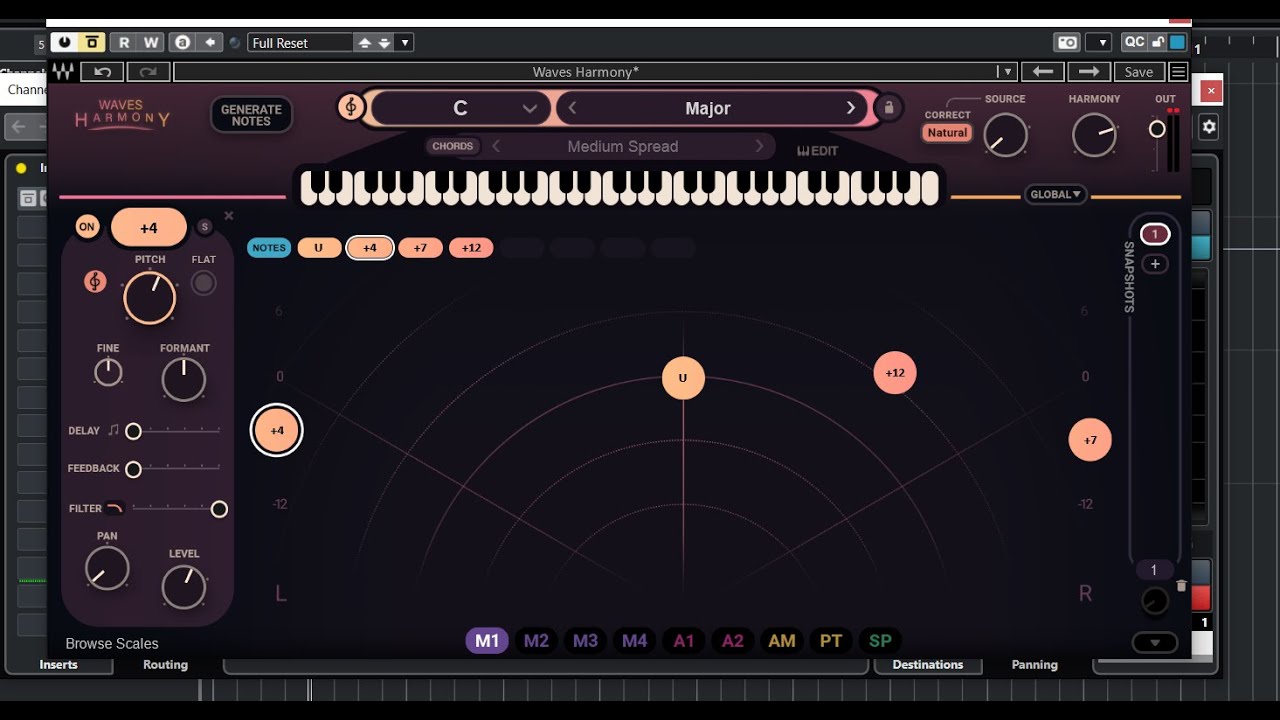This screenshot has width=1280, height=720.
Task: Click the Cubase settings gear icon
Action: pyautogui.click(x=1209, y=127)
